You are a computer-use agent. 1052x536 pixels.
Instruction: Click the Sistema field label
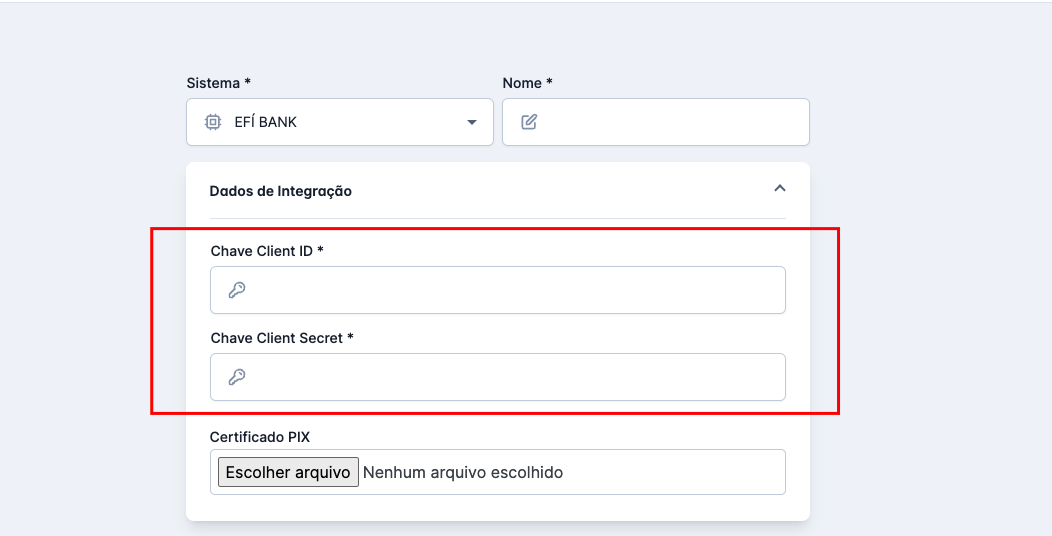(x=218, y=83)
